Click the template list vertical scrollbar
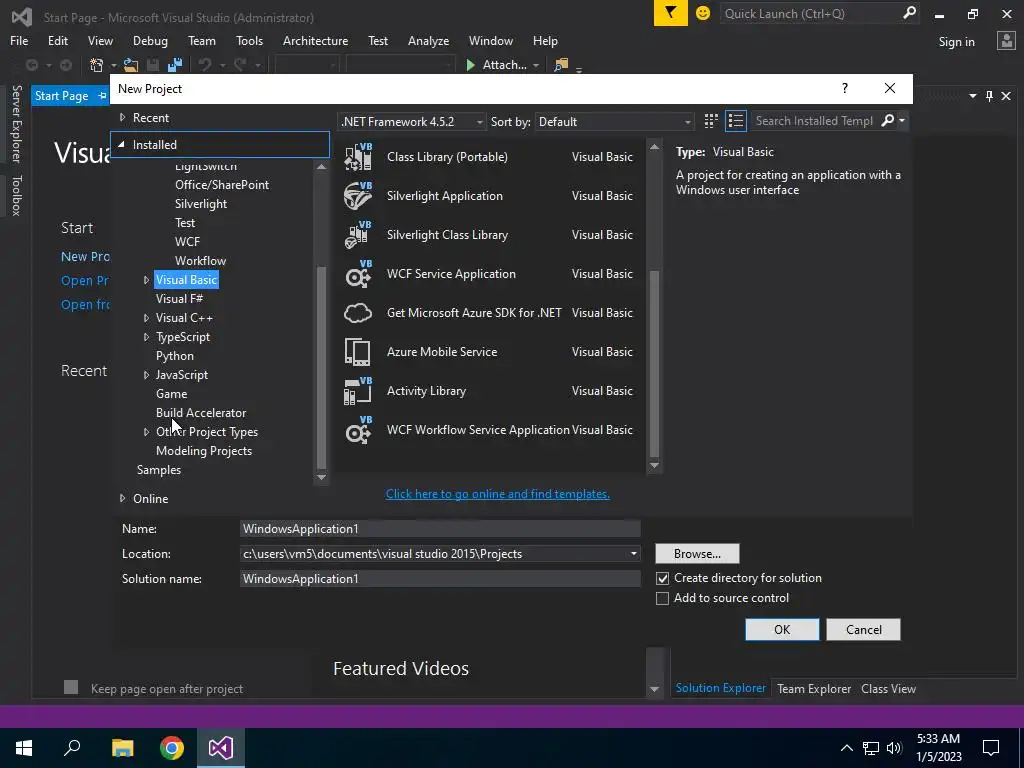1024x768 pixels. click(x=654, y=363)
